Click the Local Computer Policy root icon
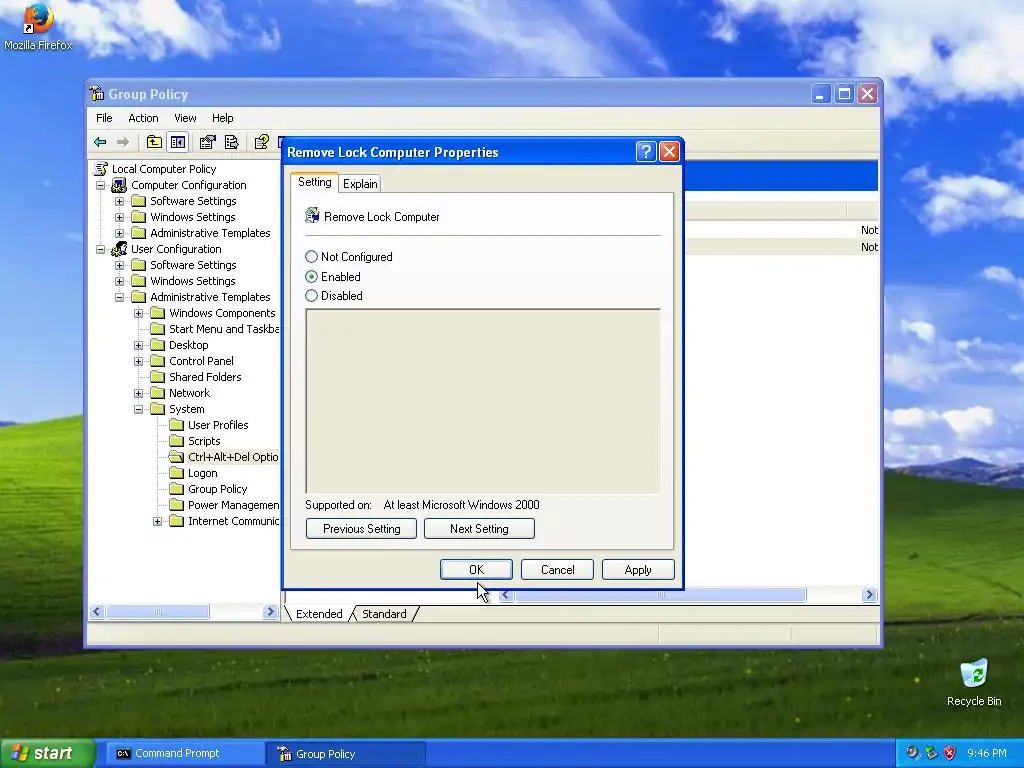1024x768 pixels. 101,168
